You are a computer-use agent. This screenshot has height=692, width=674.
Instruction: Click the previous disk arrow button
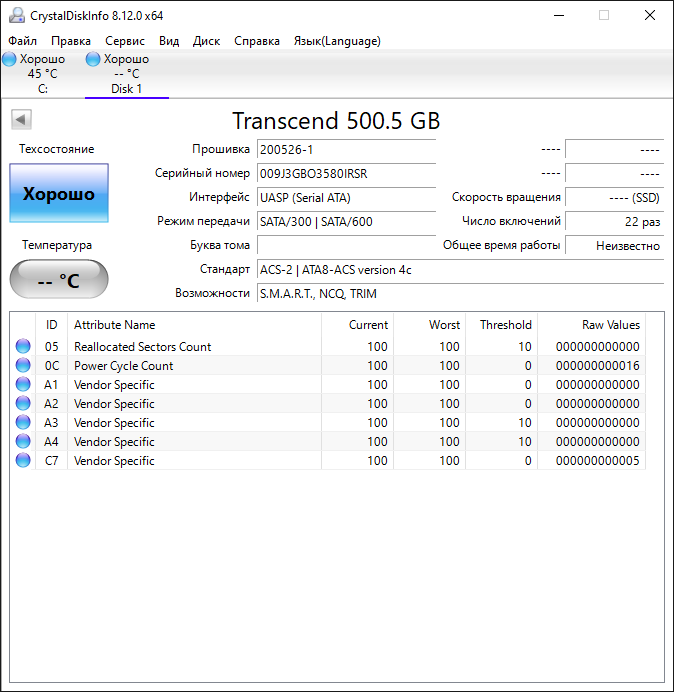(x=21, y=119)
